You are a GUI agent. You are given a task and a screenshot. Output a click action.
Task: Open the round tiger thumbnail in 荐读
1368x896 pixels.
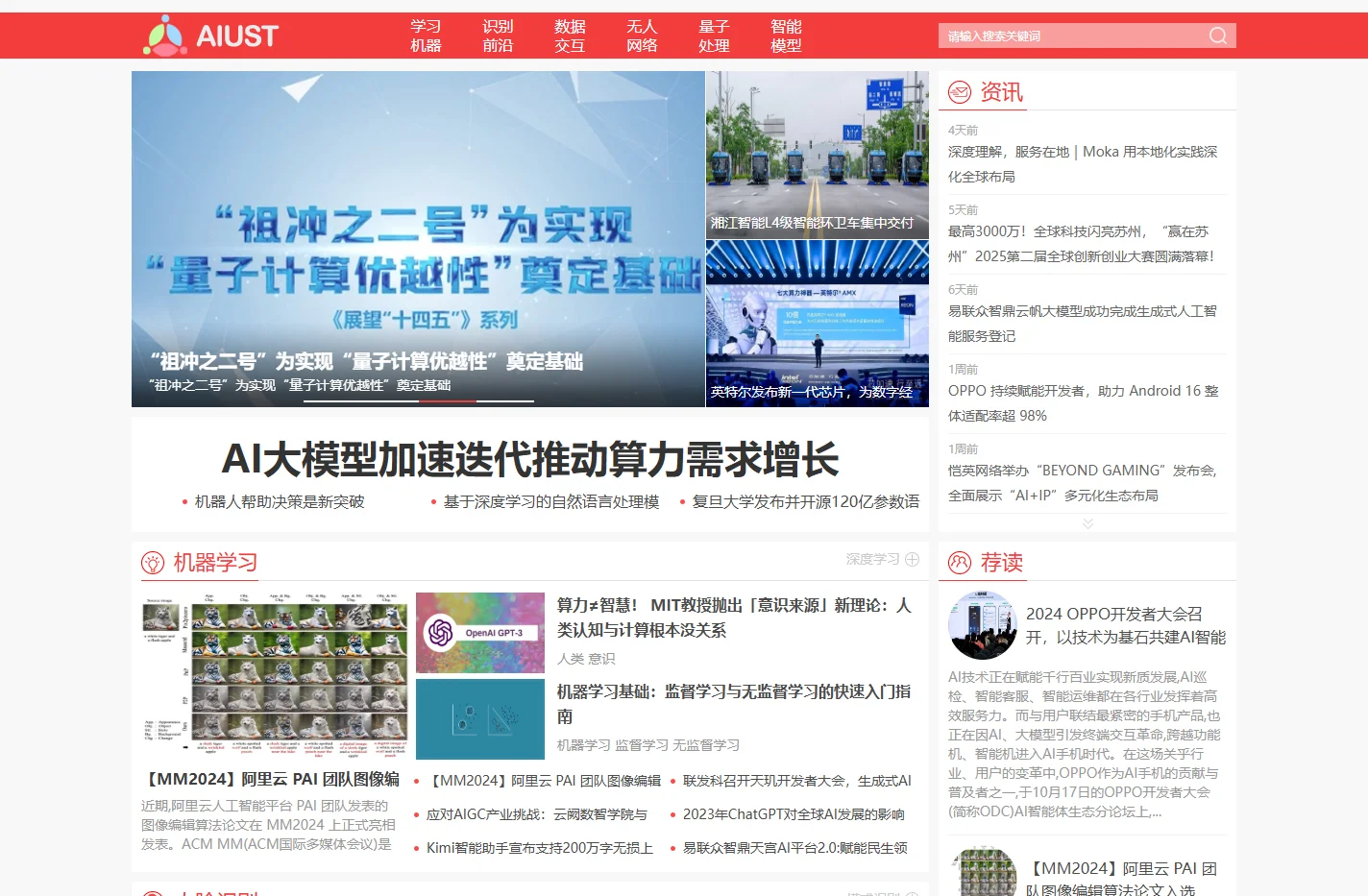pos(983,871)
